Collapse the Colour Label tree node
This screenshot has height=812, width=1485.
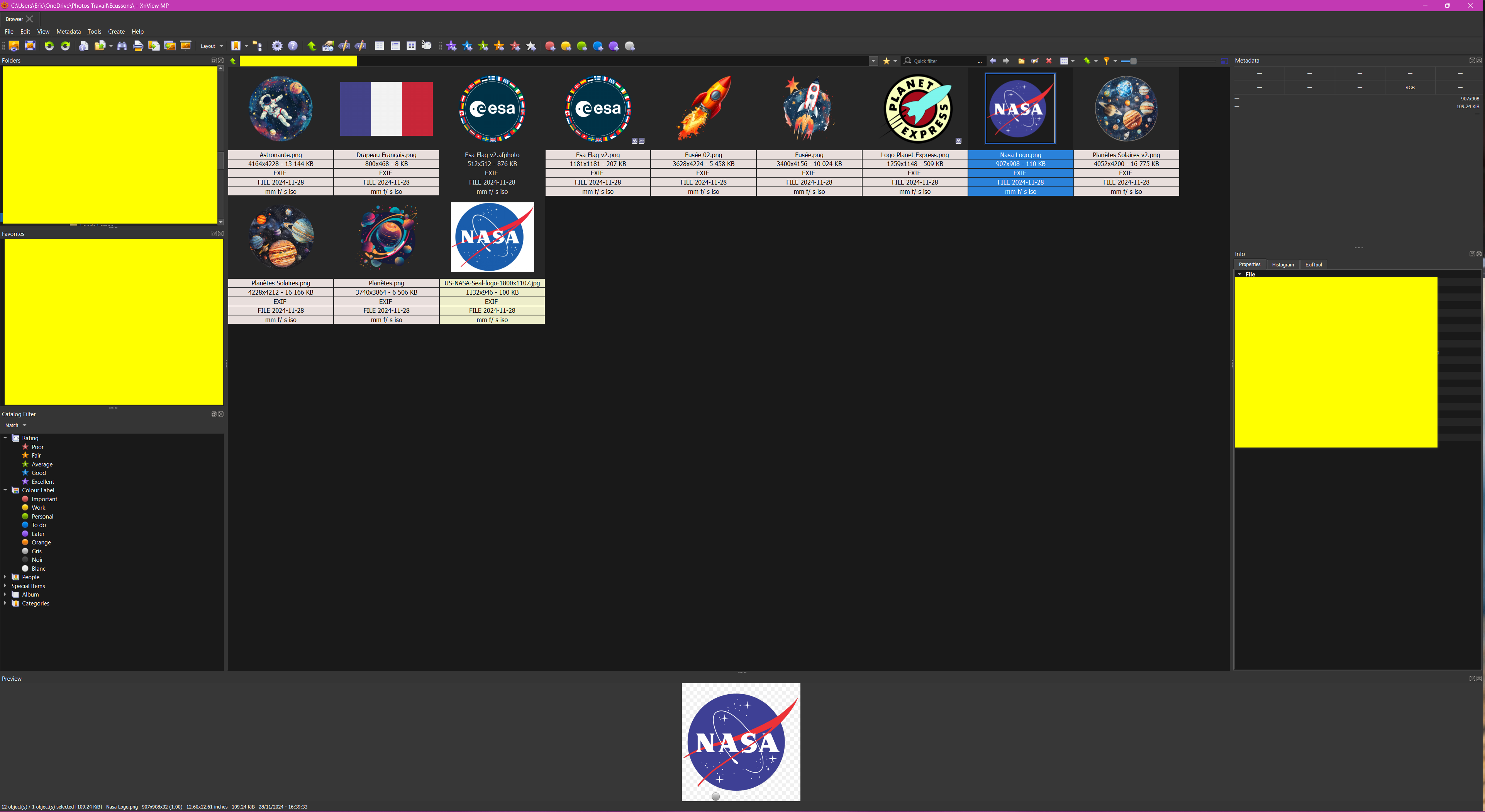5,490
